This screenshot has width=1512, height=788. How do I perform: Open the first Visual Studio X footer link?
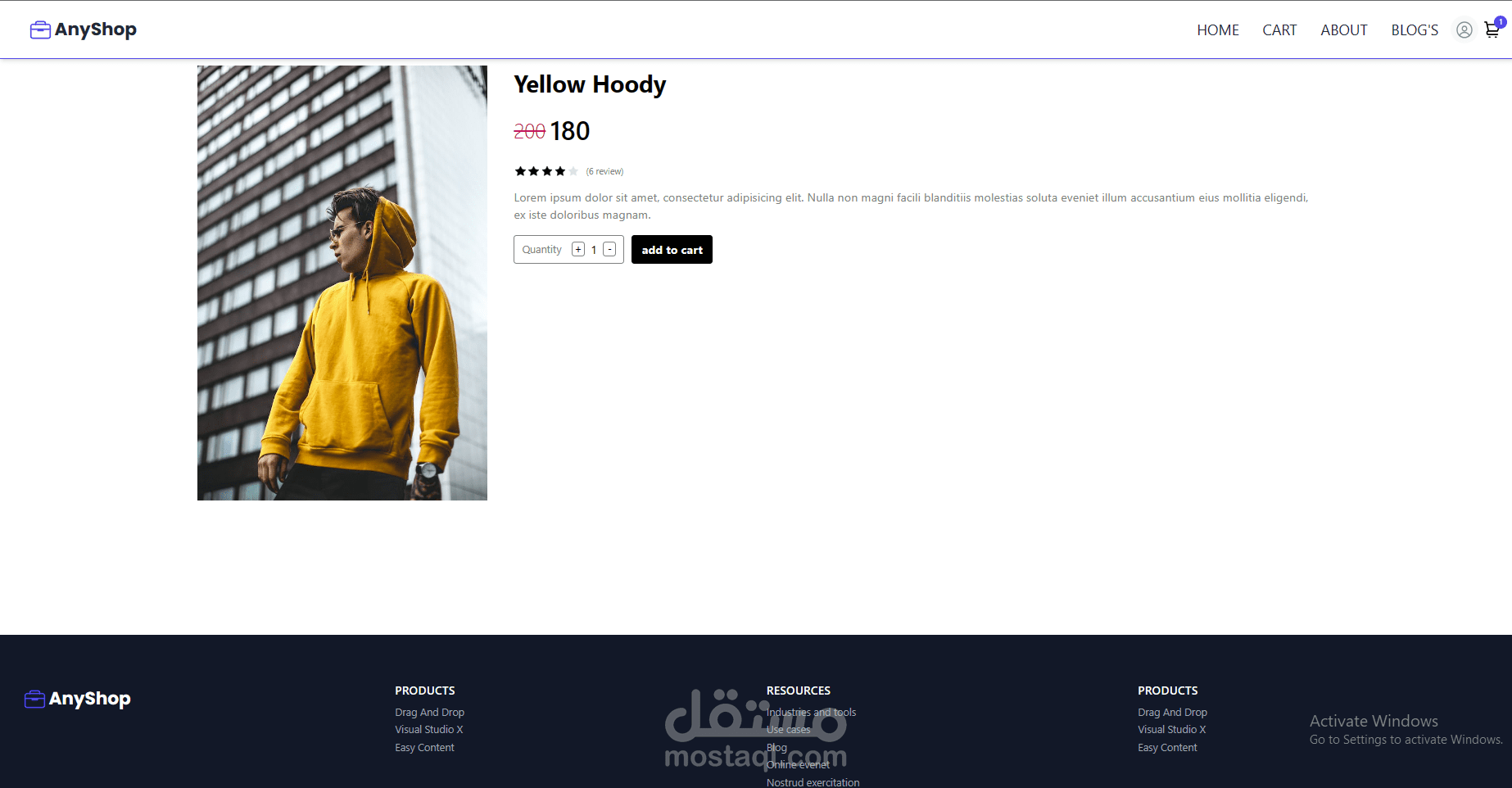point(428,730)
